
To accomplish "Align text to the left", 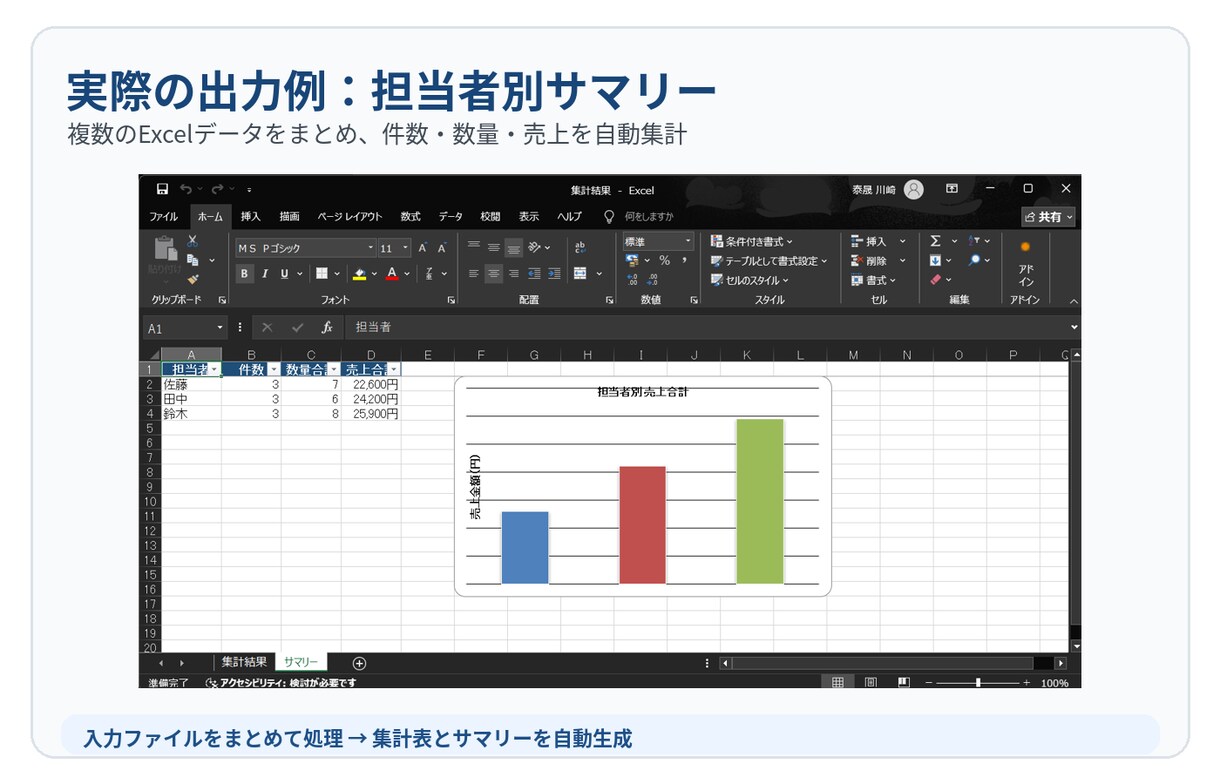I will (x=474, y=273).
